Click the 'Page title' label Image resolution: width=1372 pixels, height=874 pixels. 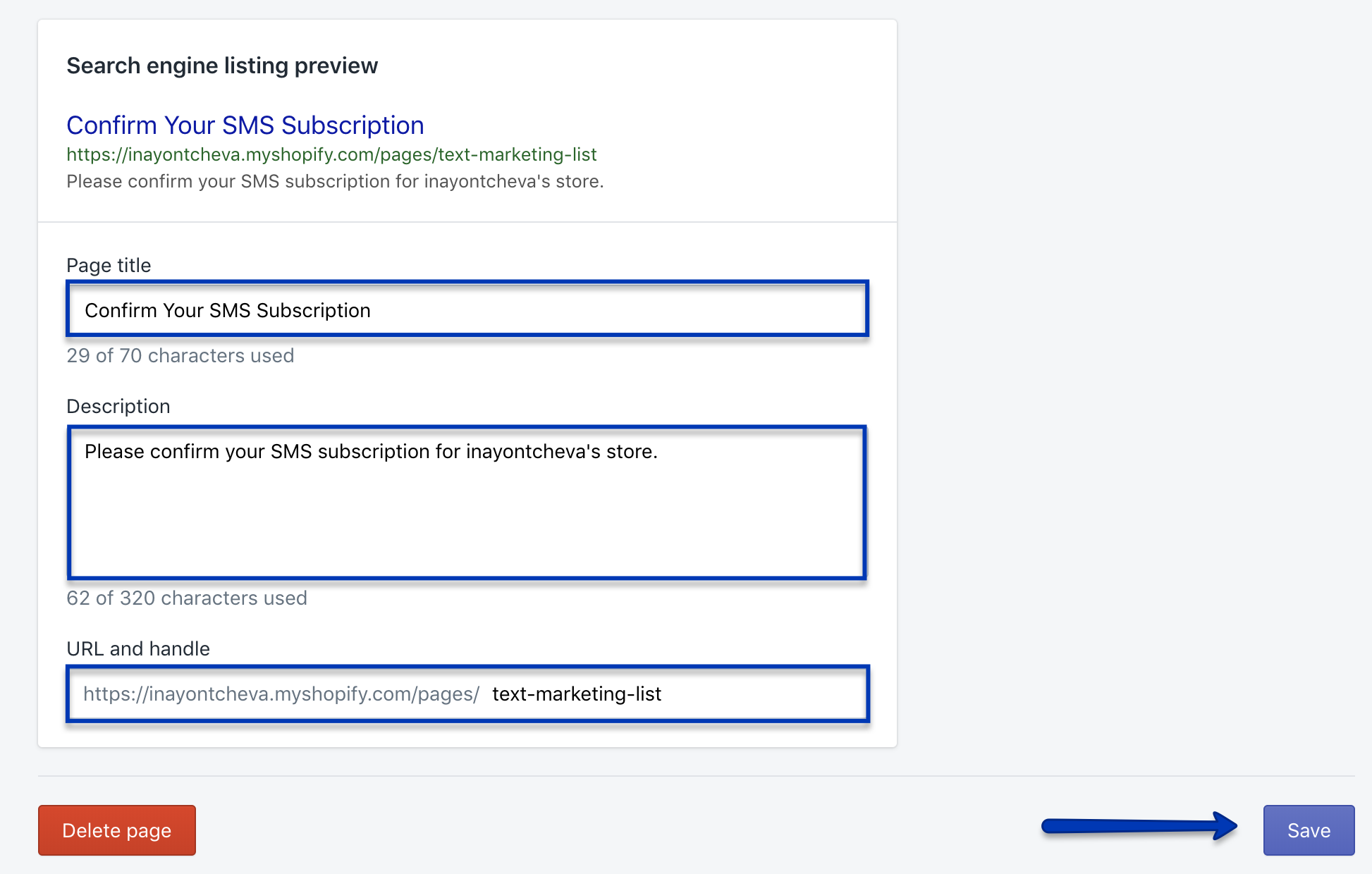pyautogui.click(x=109, y=265)
